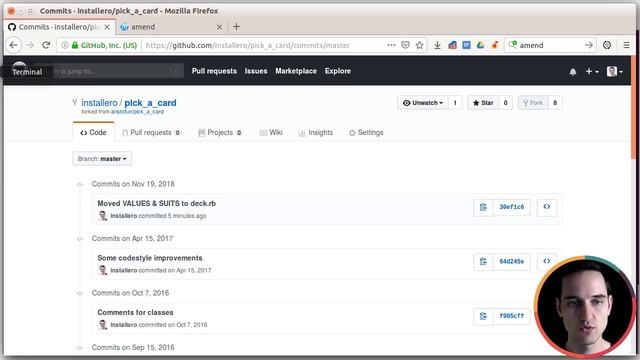Star the pick_a_card repository
This screenshot has height=360, width=640.
483,103
